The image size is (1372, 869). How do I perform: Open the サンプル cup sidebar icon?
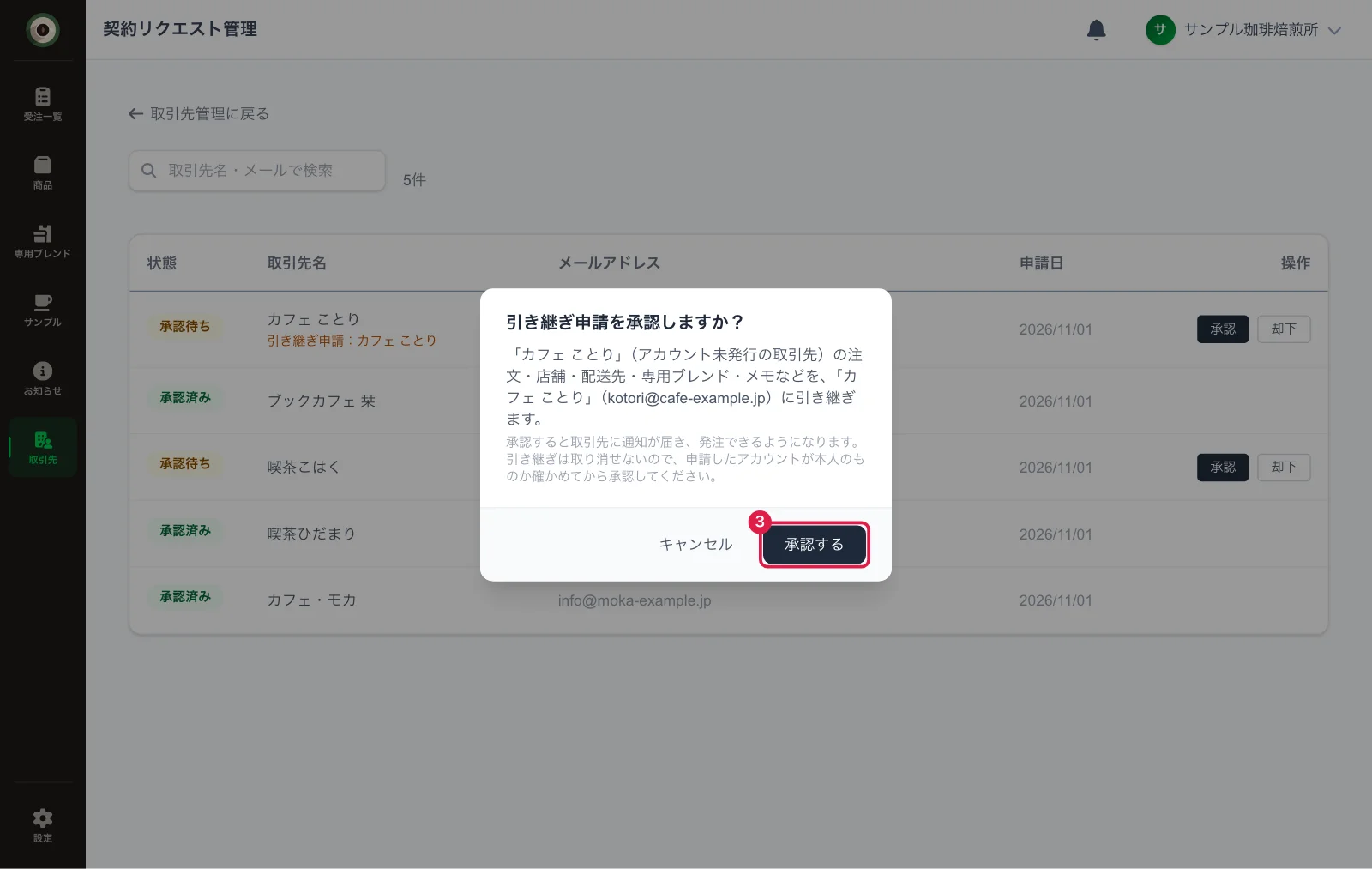coord(42,310)
